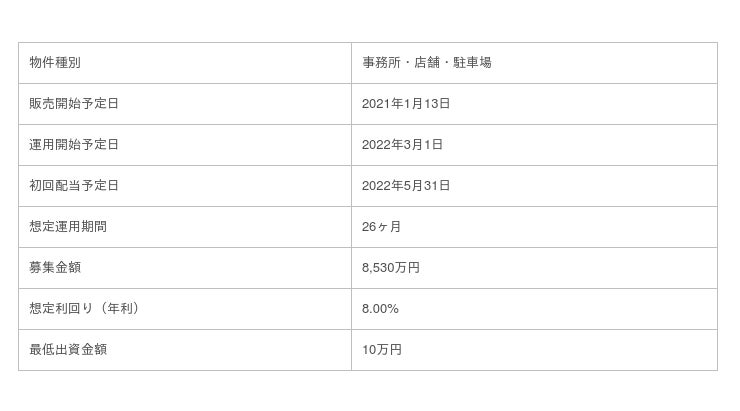Viewport: 740px width, 411px height.
Task: Select the 初回配当予定日 label cell
Action: (x=74, y=186)
